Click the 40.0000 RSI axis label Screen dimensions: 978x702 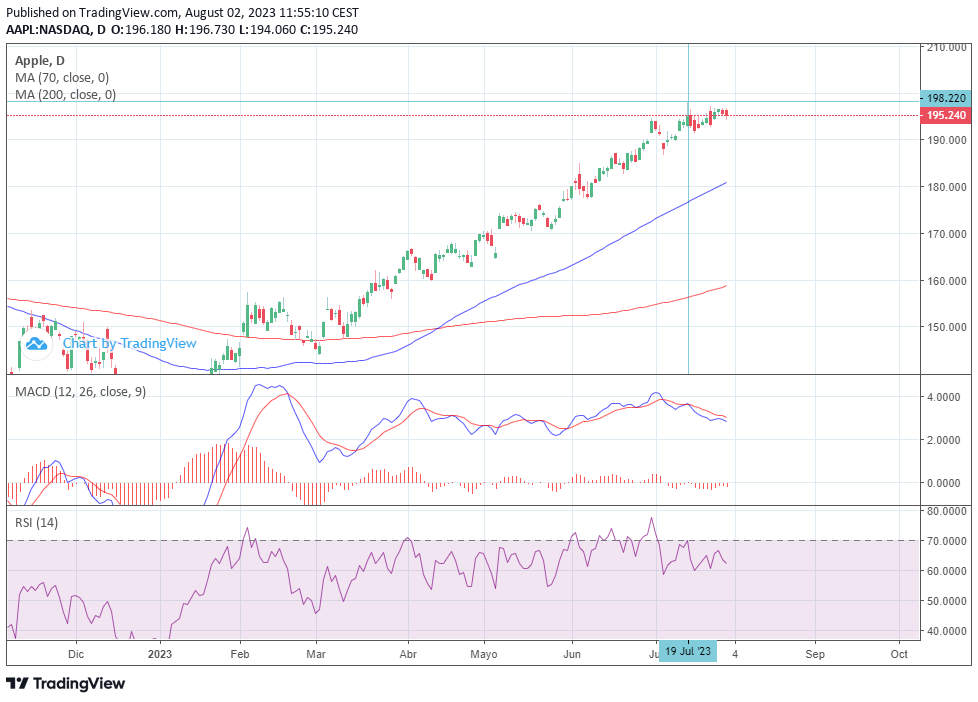coord(947,631)
